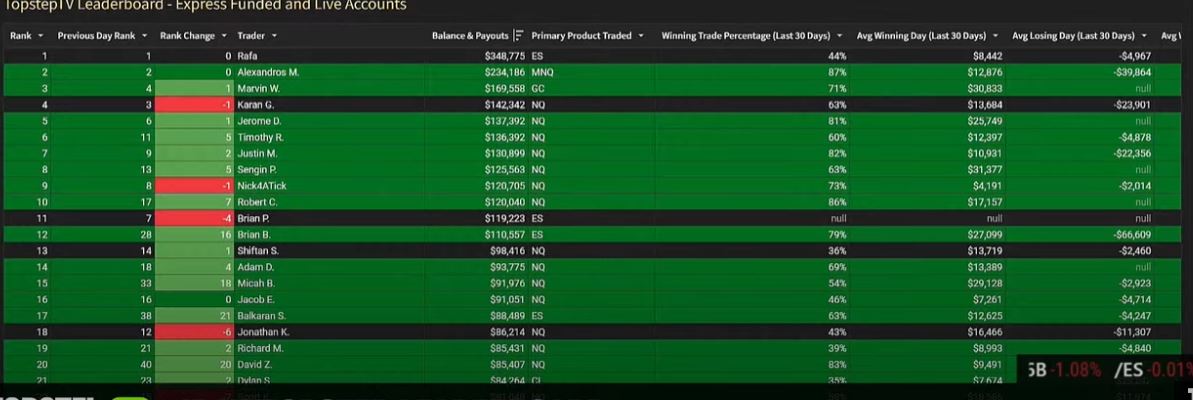Open the Trader column dropdown arrow
1193x400 pixels.
point(274,36)
